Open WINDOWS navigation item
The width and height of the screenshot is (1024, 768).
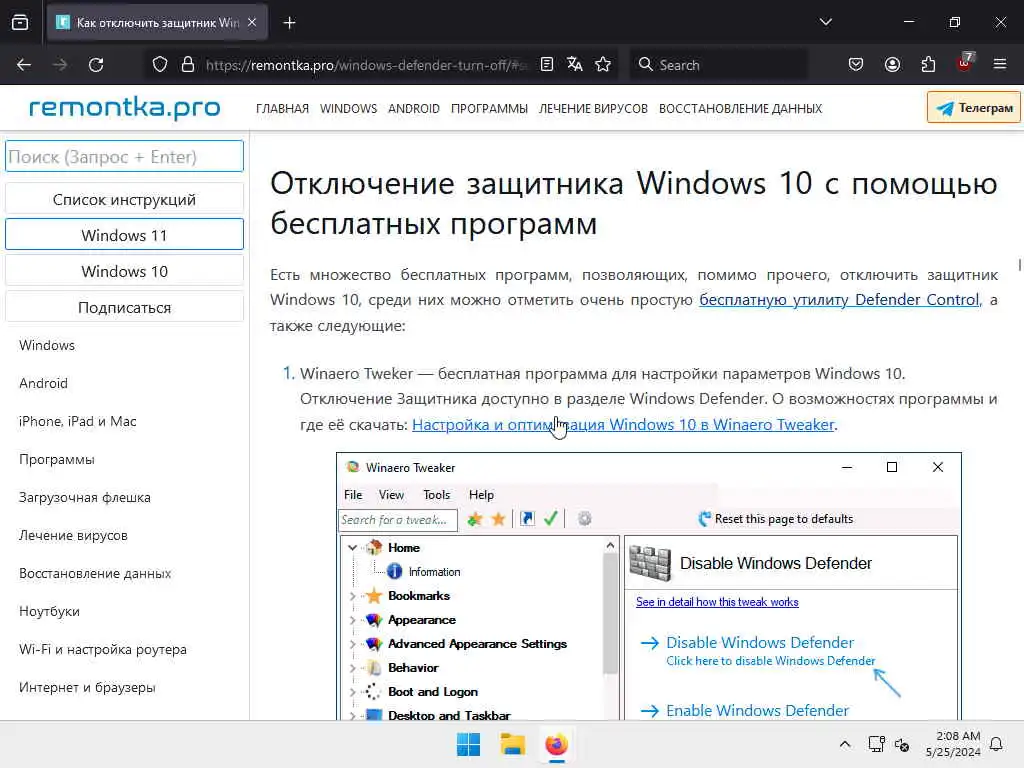coord(348,108)
